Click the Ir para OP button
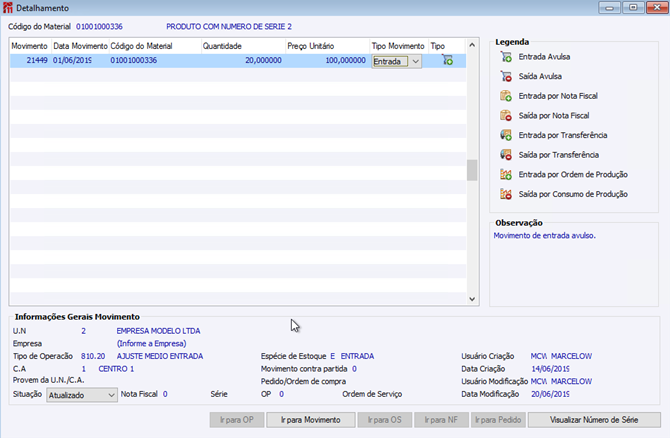The height and width of the screenshot is (438, 670). point(237,420)
